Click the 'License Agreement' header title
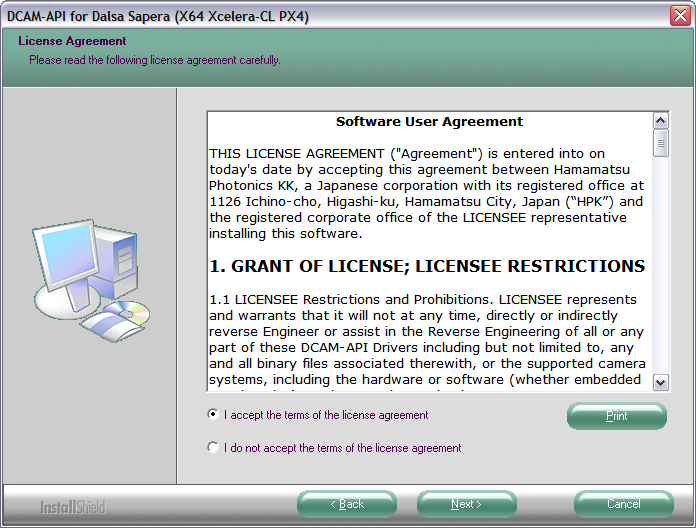 pos(72,41)
